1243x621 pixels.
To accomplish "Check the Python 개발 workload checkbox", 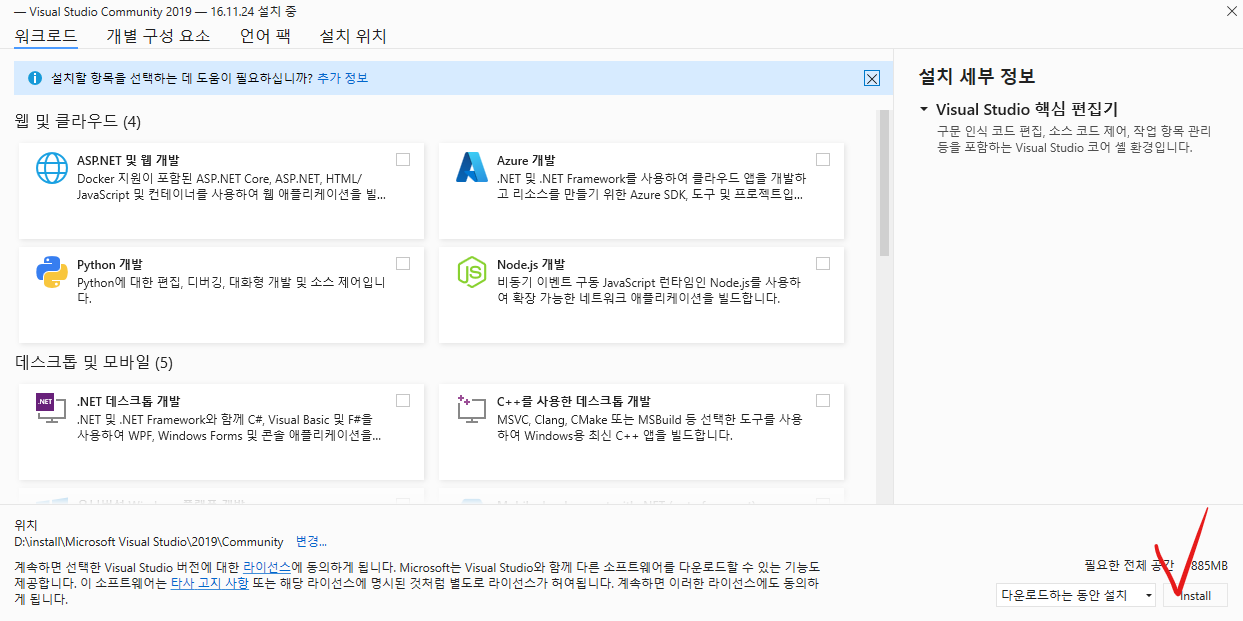I will click(403, 264).
